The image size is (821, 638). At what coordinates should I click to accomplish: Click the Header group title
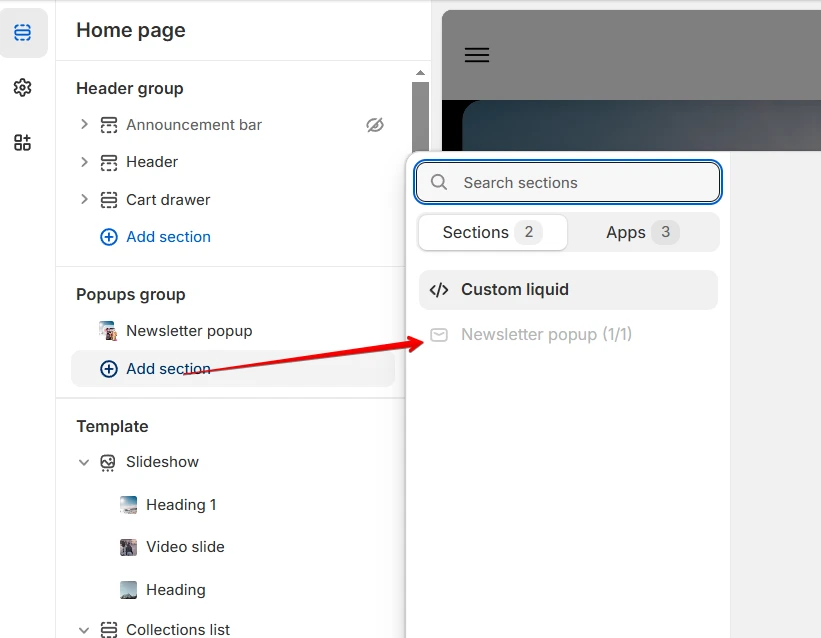130,89
